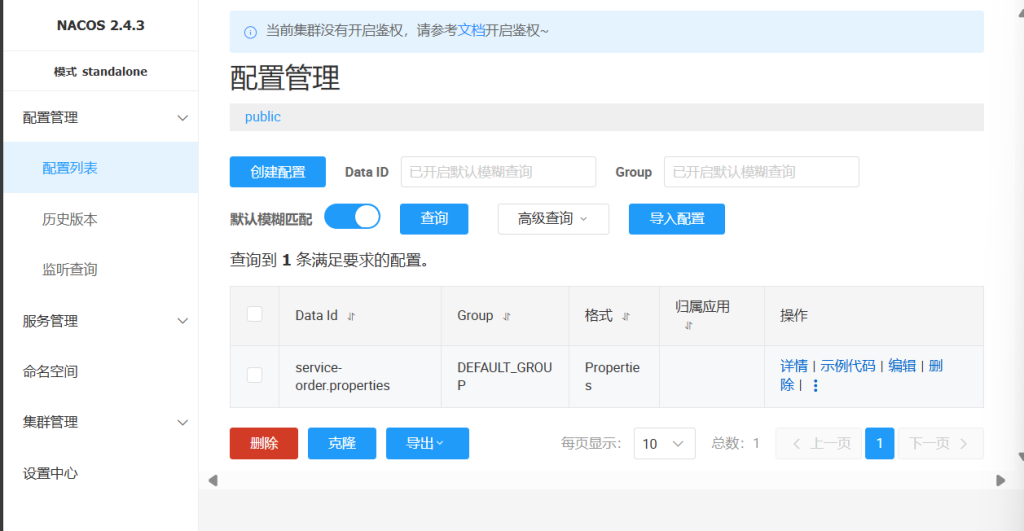Toggle the 默认模糊匹配 switch
This screenshot has width=1024, height=531.
click(353, 217)
